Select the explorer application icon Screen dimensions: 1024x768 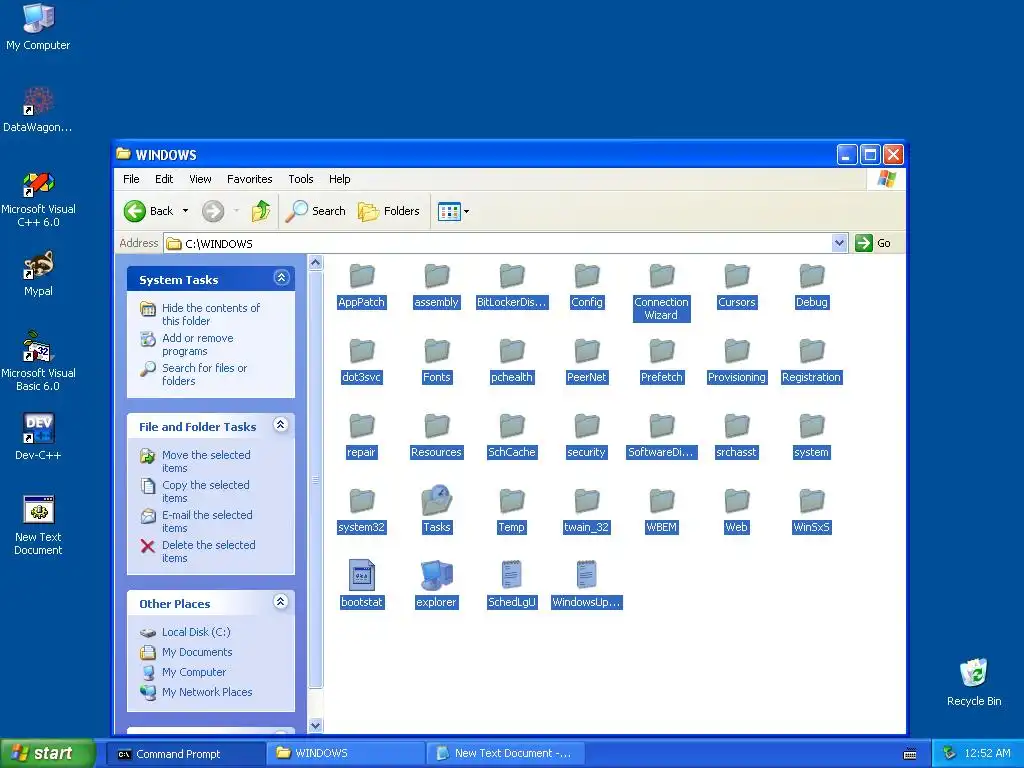(x=437, y=575)
